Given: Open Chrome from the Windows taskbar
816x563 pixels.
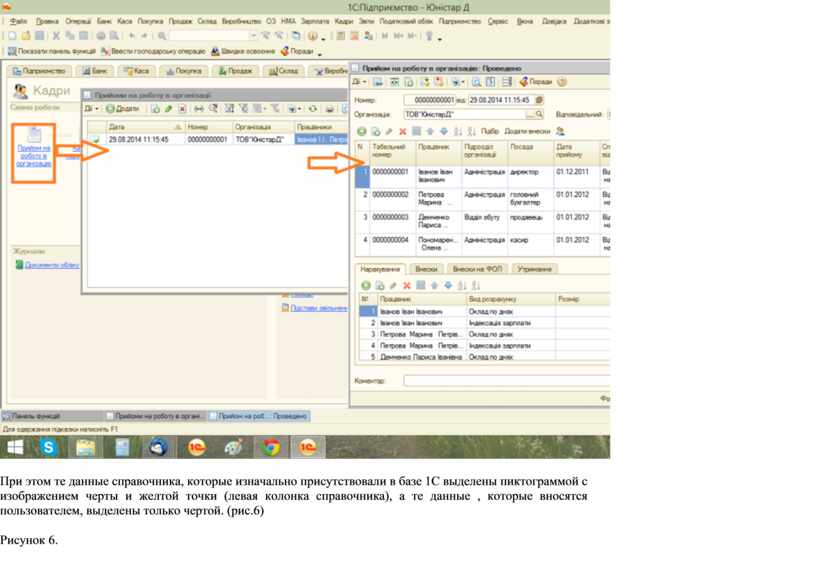Looking at the screenshot, I should [x=271, y=447].
